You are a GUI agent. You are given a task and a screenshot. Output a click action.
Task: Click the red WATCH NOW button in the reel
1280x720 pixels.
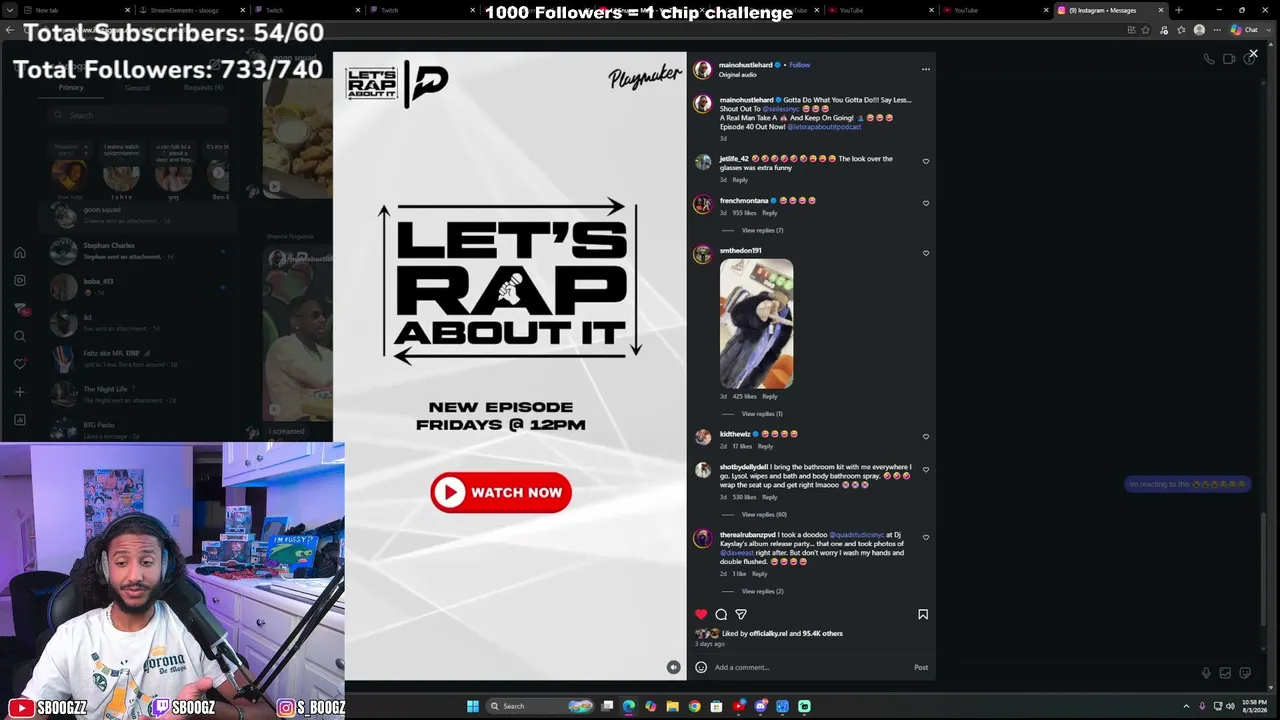(x=501, y=492)
